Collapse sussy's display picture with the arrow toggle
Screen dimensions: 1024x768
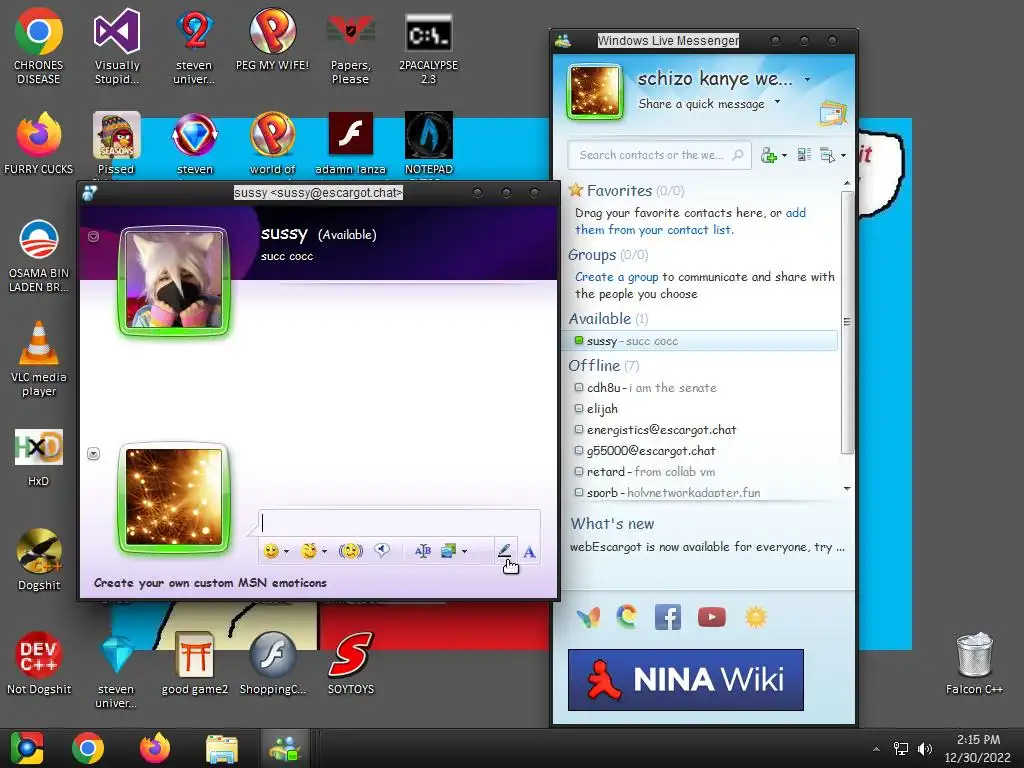click(x=93, y=236)
